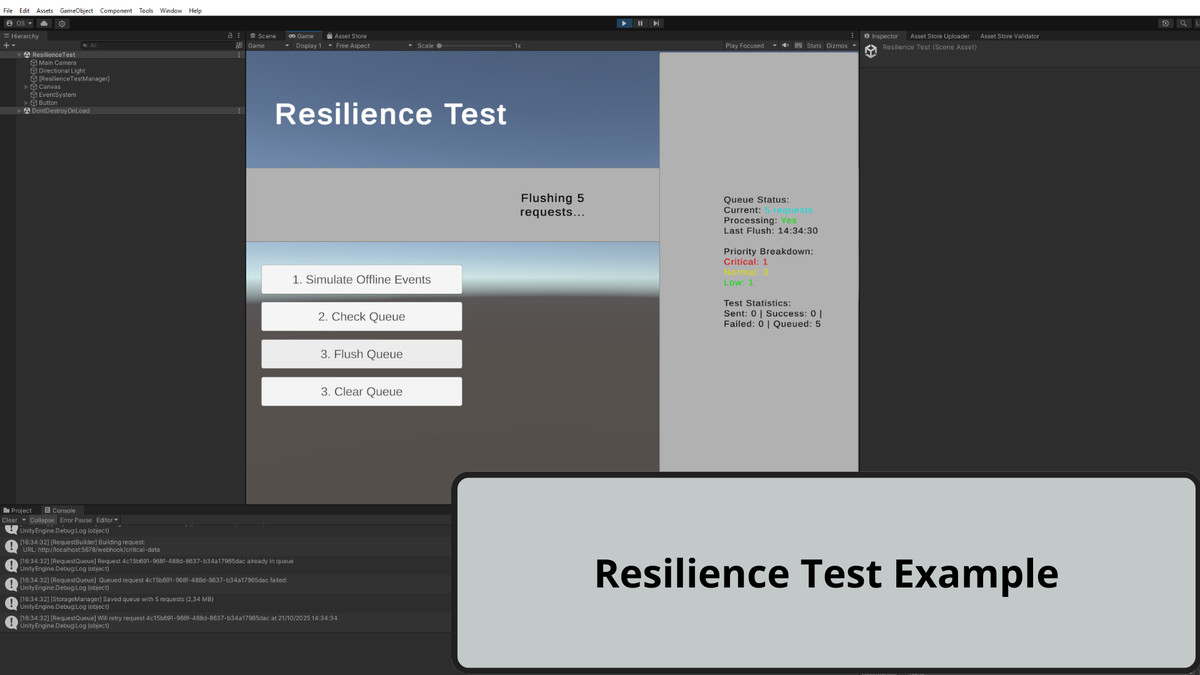
Task: Select the 'Building request' console log entry
Action: click(x=225, y=546)
